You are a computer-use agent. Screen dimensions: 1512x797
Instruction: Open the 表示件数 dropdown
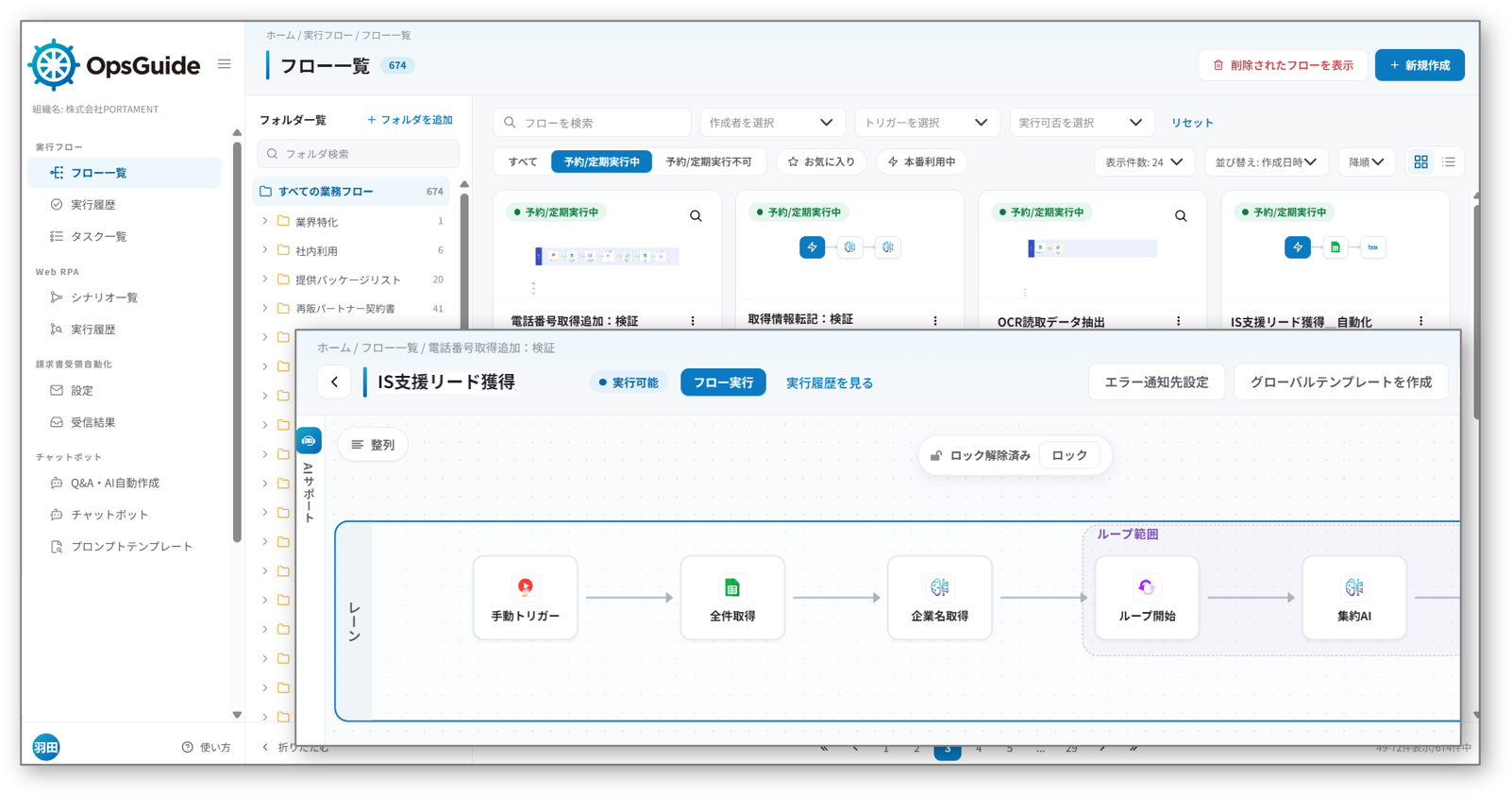point(1144,162)
